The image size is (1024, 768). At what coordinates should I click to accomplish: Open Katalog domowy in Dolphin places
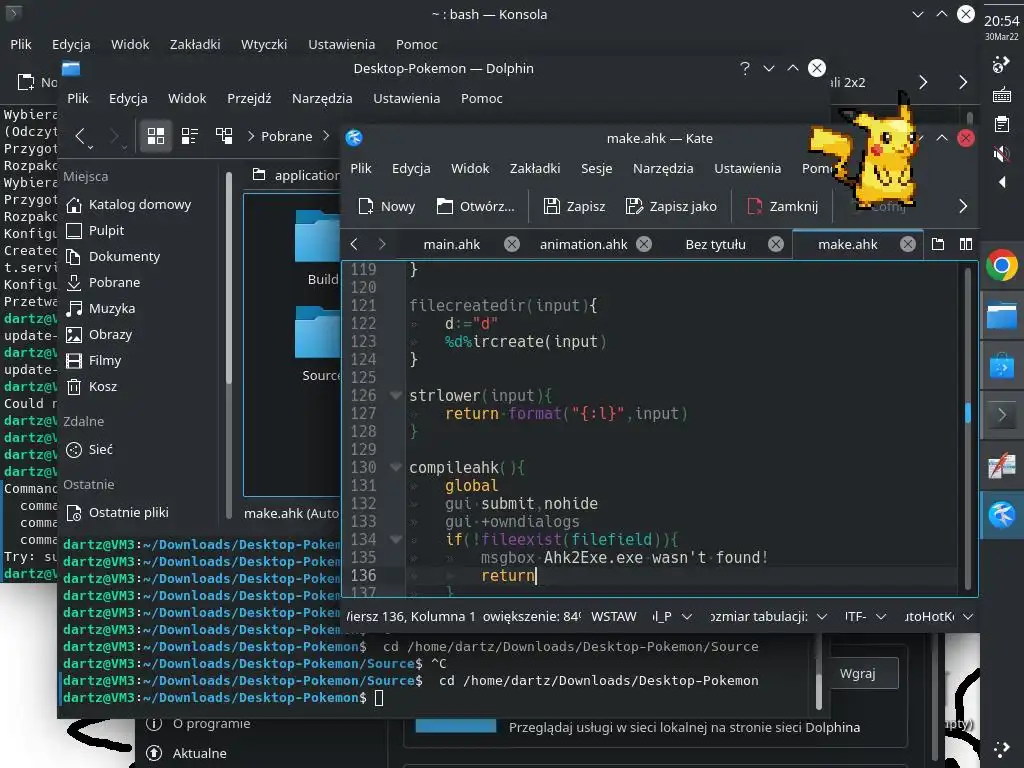[129, 204]
